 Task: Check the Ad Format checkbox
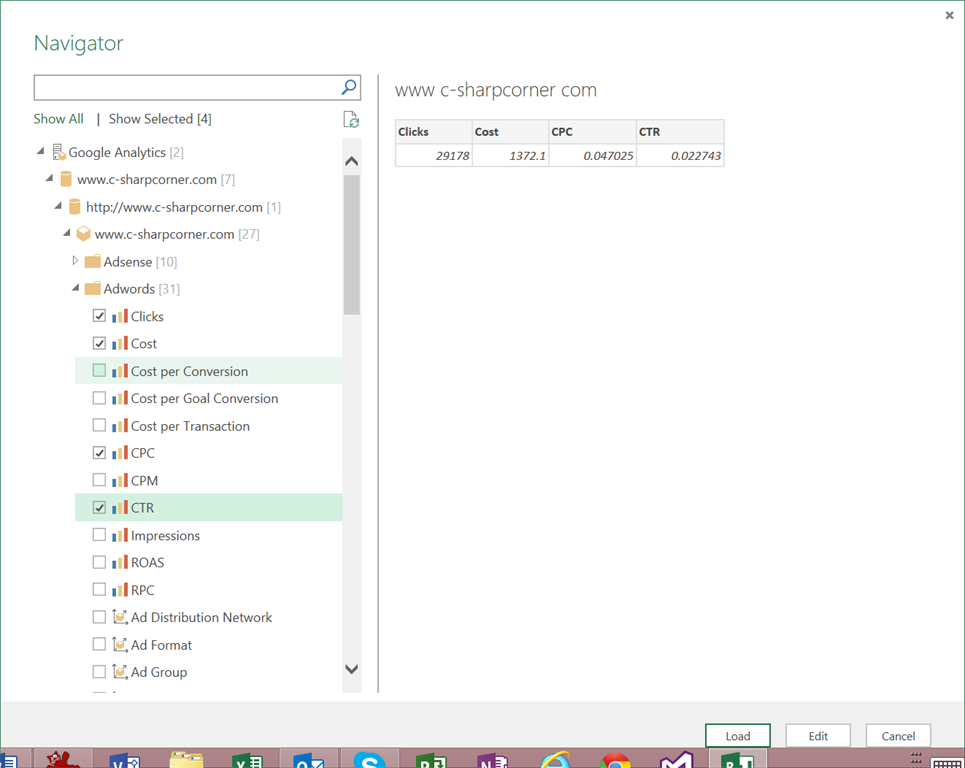pos(99,644)
